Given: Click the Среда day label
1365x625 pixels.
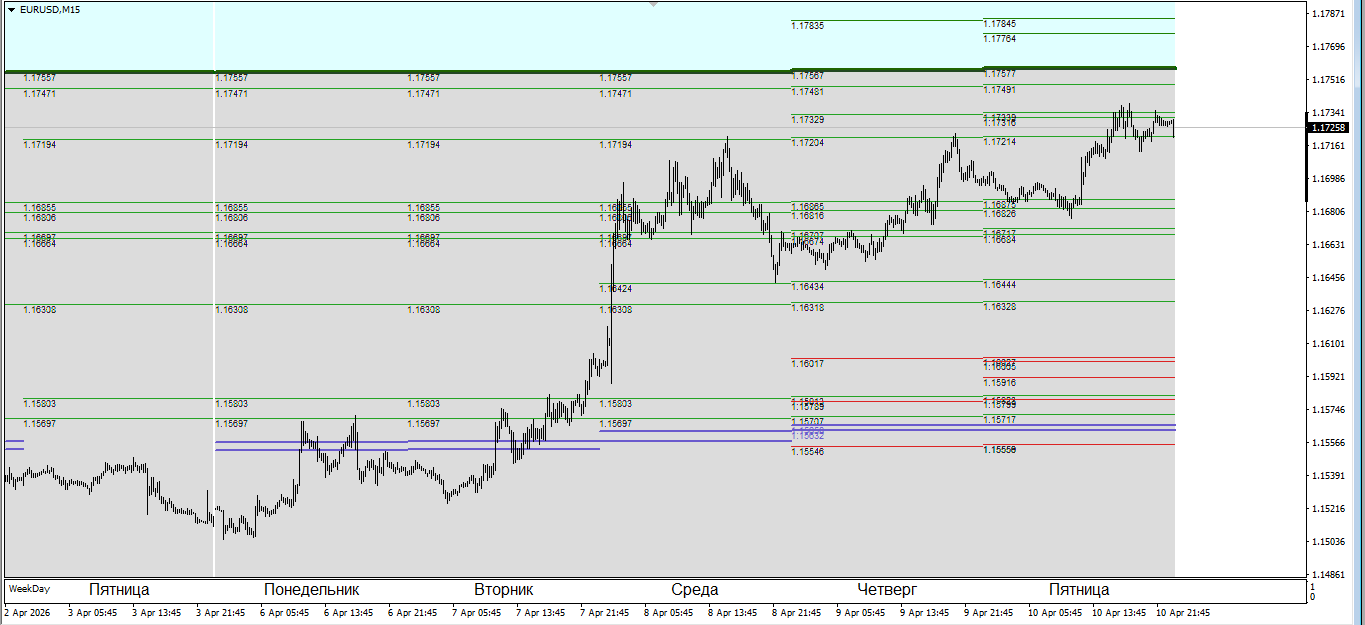Looking at the screenshot, I should pos(694,590).
